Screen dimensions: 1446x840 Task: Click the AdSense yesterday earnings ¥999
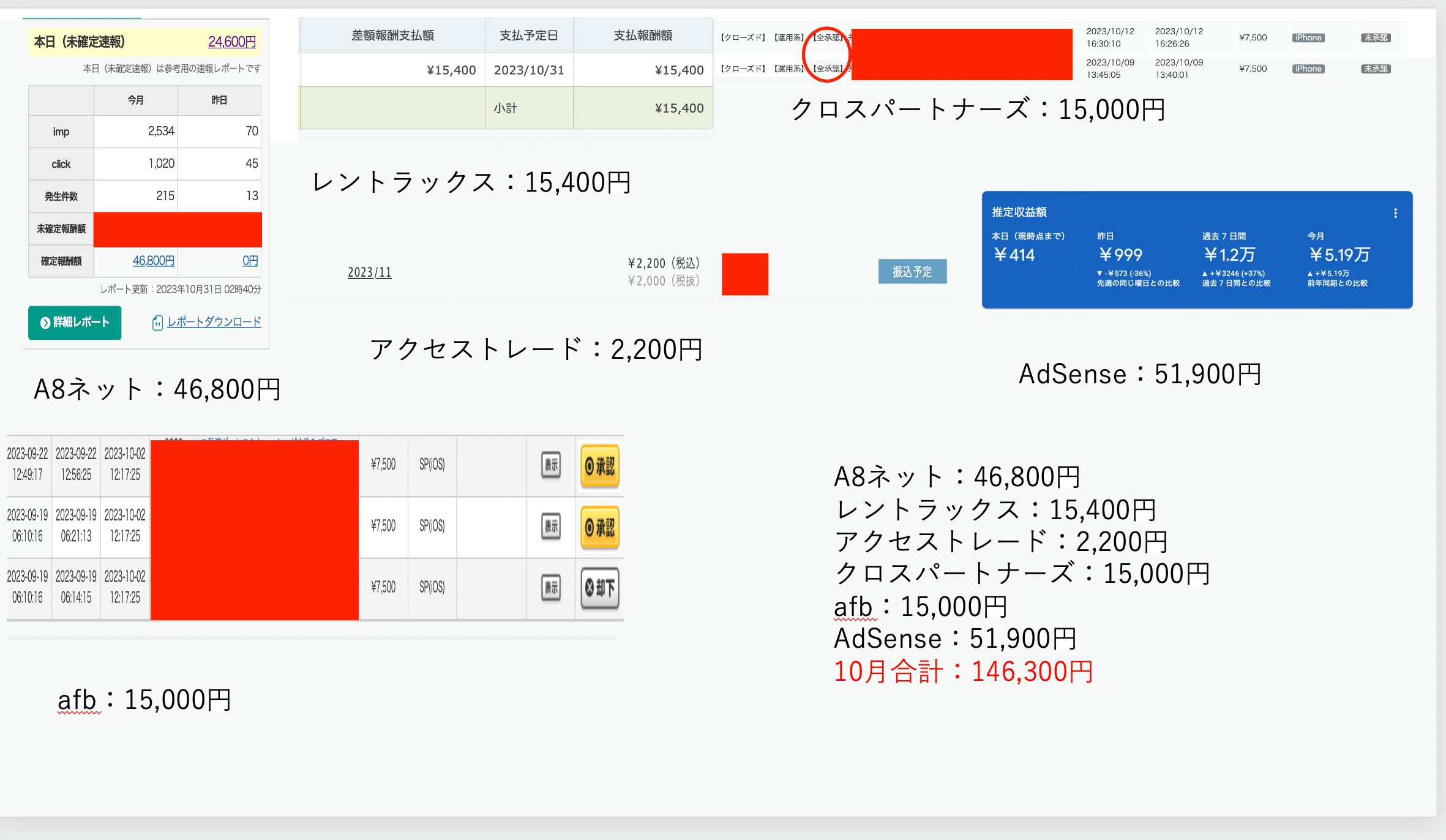1120,255
